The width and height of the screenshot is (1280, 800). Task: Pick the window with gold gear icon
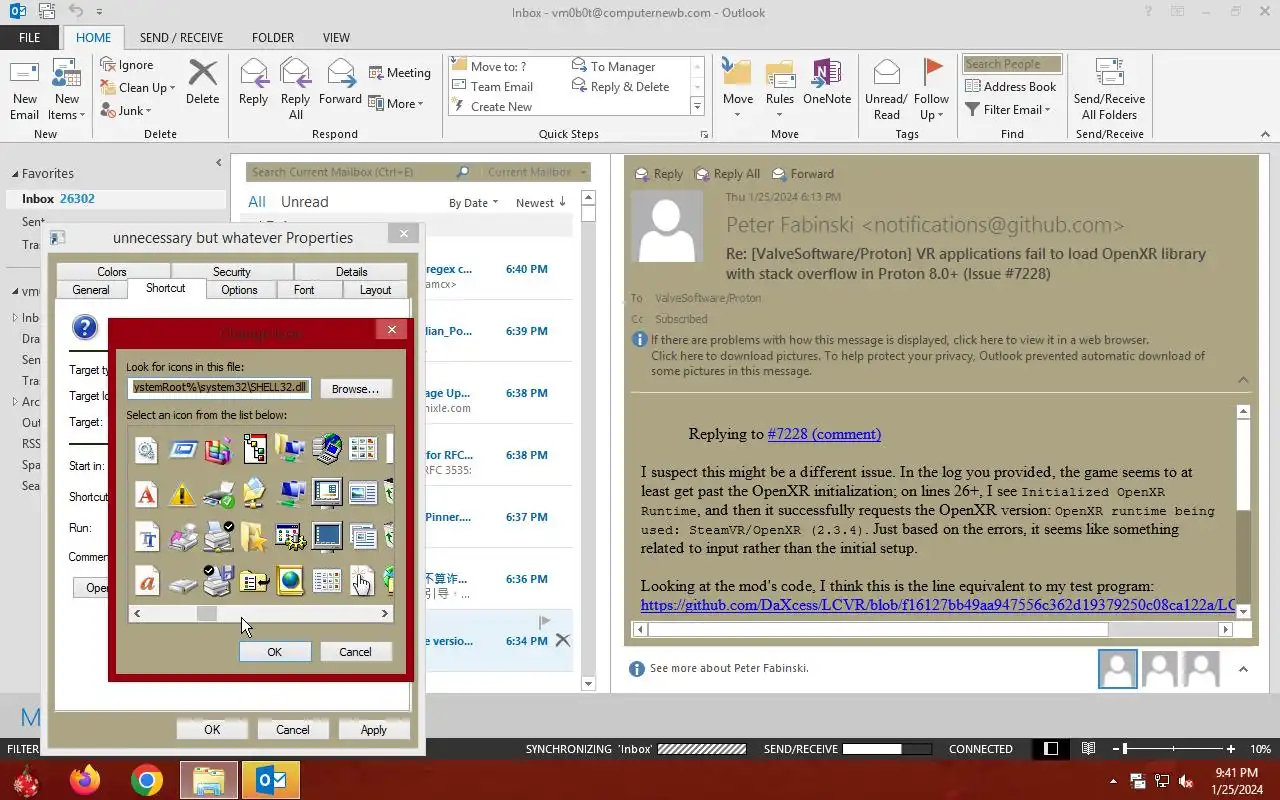[x=290, y=537]
